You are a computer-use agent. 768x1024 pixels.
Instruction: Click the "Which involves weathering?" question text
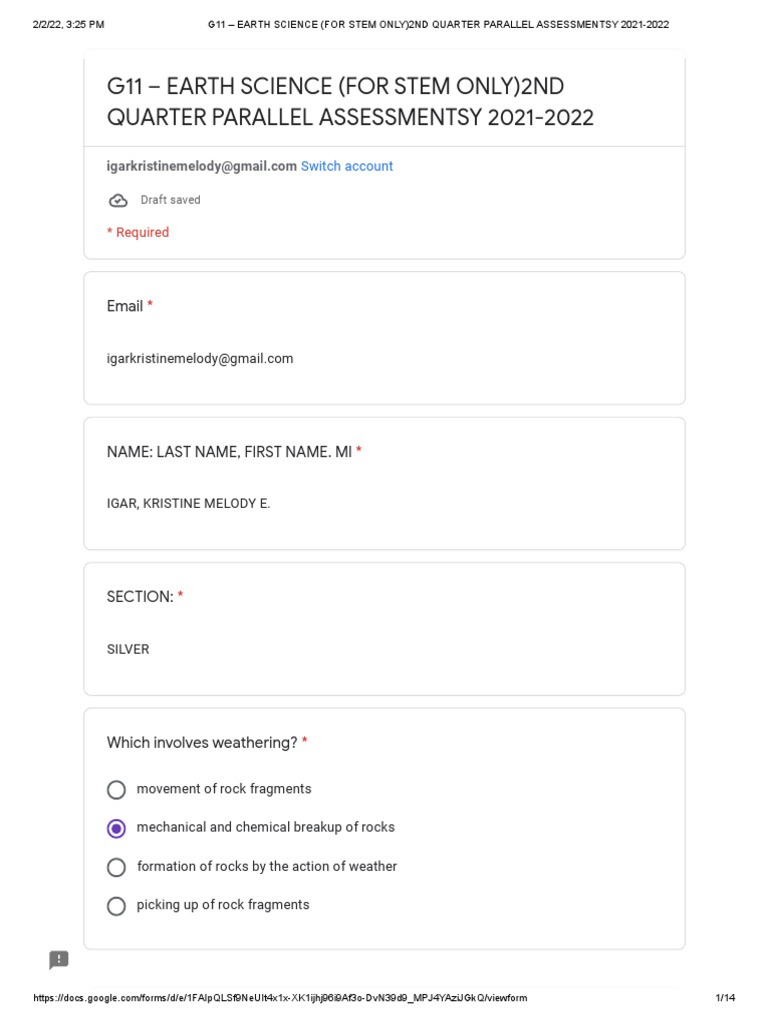click(202, 743)
